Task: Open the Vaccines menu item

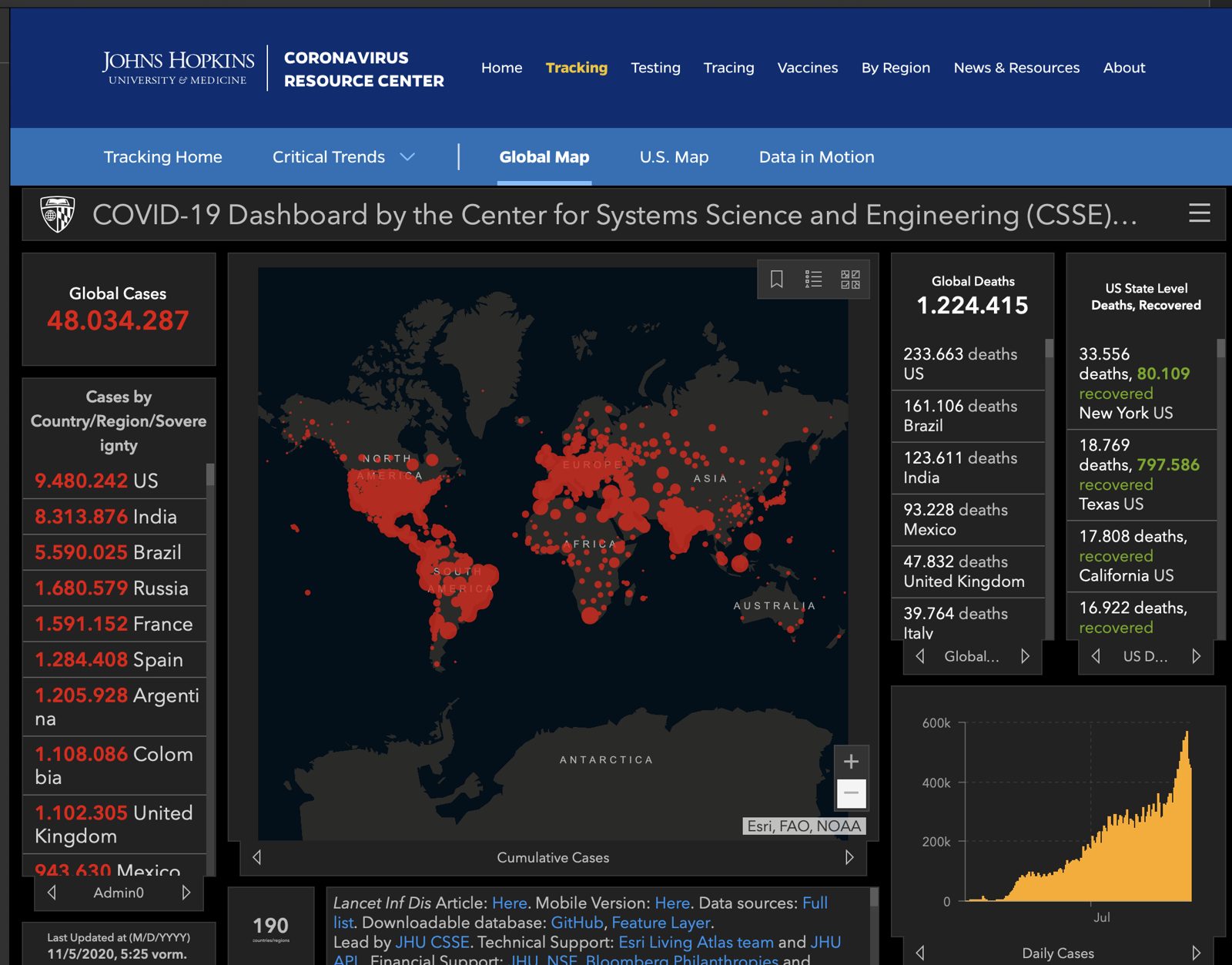Action: pyautogui.click(x=808, y=68)
